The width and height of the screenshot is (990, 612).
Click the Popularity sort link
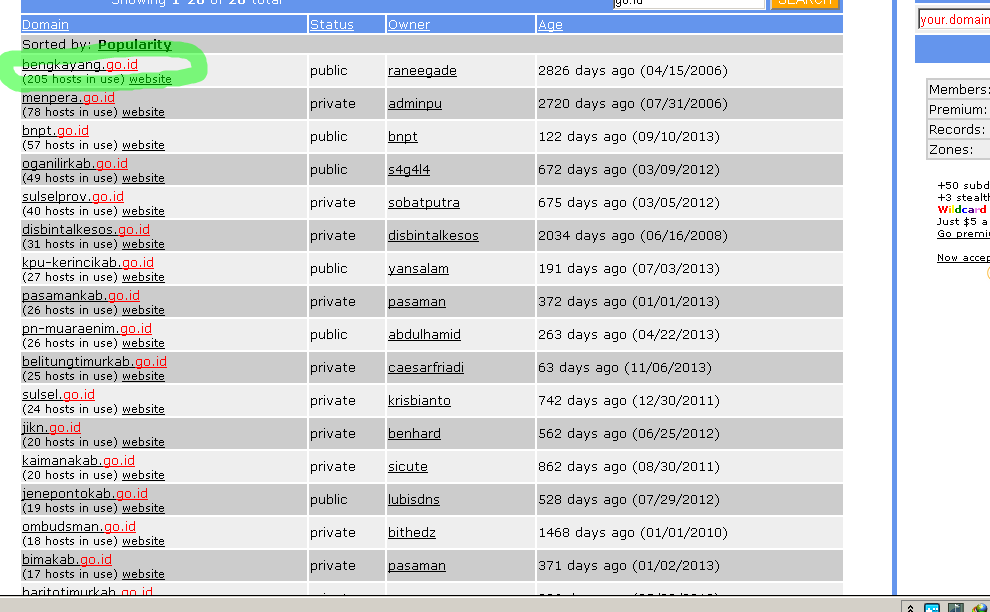tap(134, 45)
